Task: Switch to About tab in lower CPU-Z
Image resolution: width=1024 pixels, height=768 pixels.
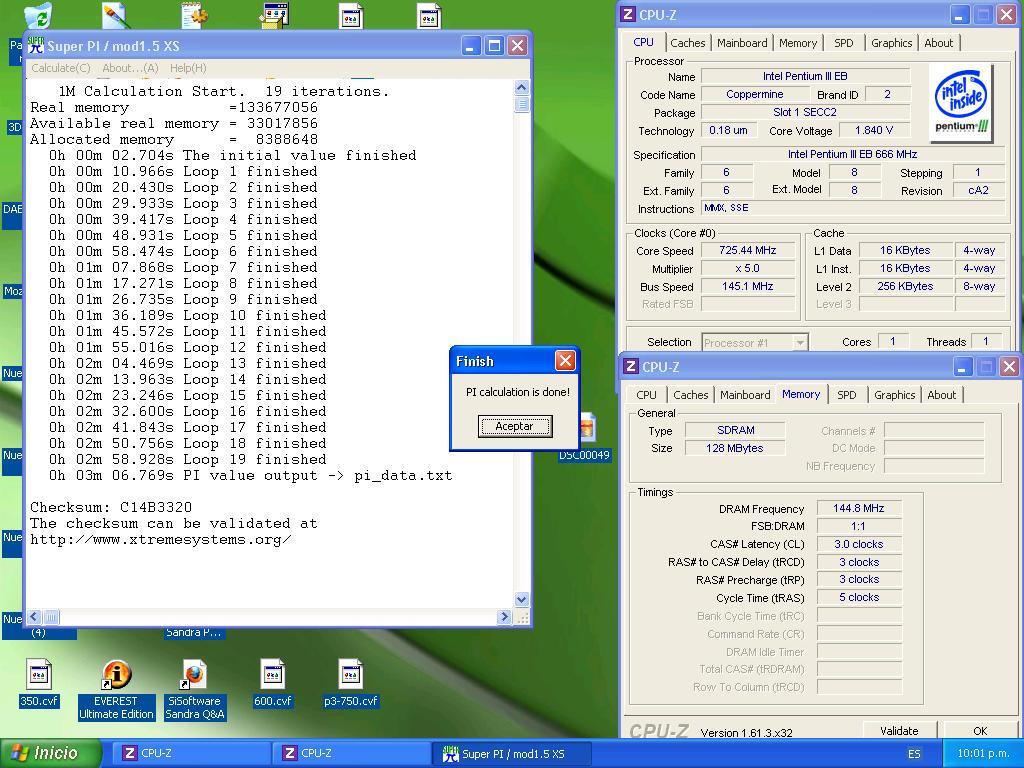Action: point(941,395)
